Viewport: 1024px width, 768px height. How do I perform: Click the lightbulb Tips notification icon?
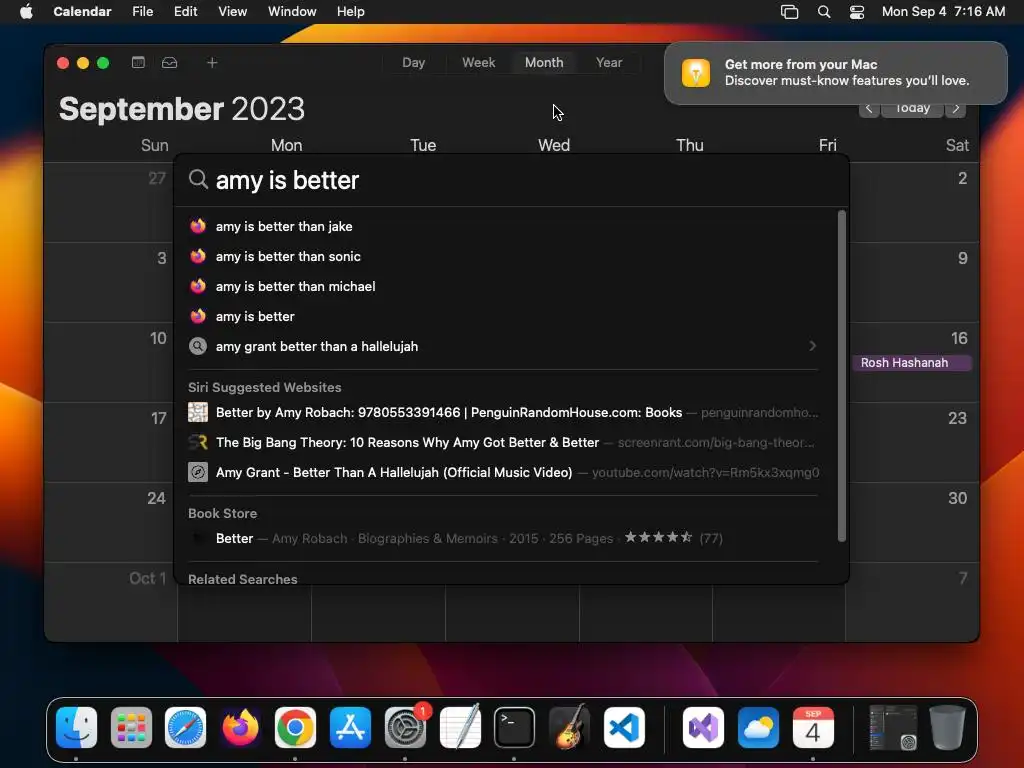click(696, 72)
